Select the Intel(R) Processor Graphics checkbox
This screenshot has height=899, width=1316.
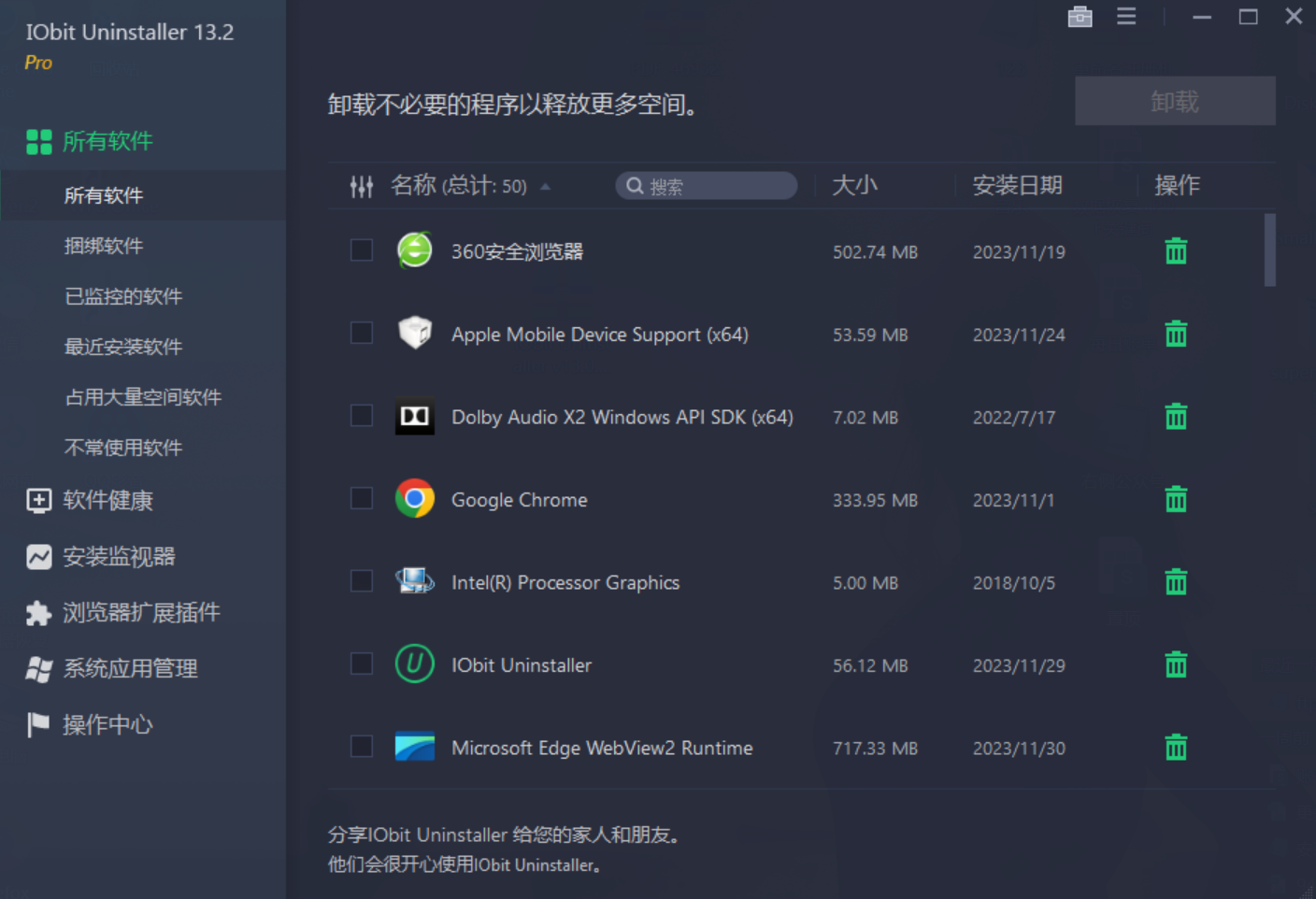pos(361,581)
